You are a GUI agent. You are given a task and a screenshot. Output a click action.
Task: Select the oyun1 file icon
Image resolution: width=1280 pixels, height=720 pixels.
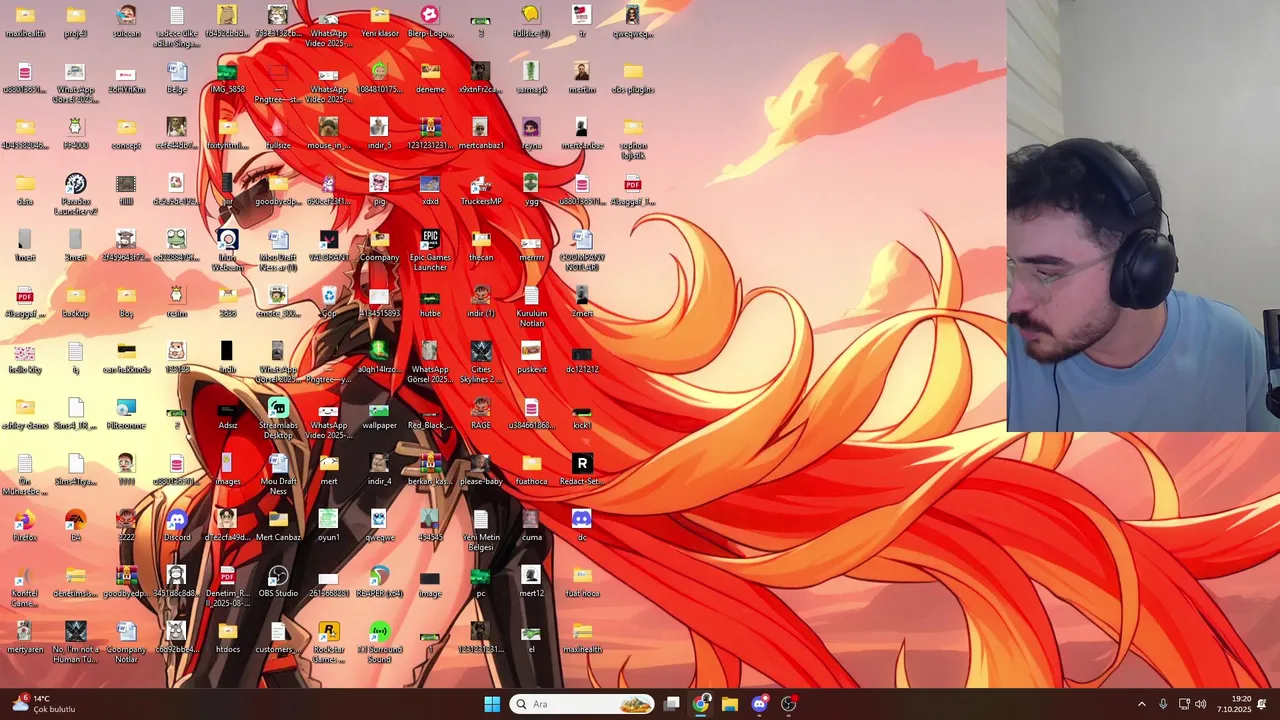click(x=328, y=525)
